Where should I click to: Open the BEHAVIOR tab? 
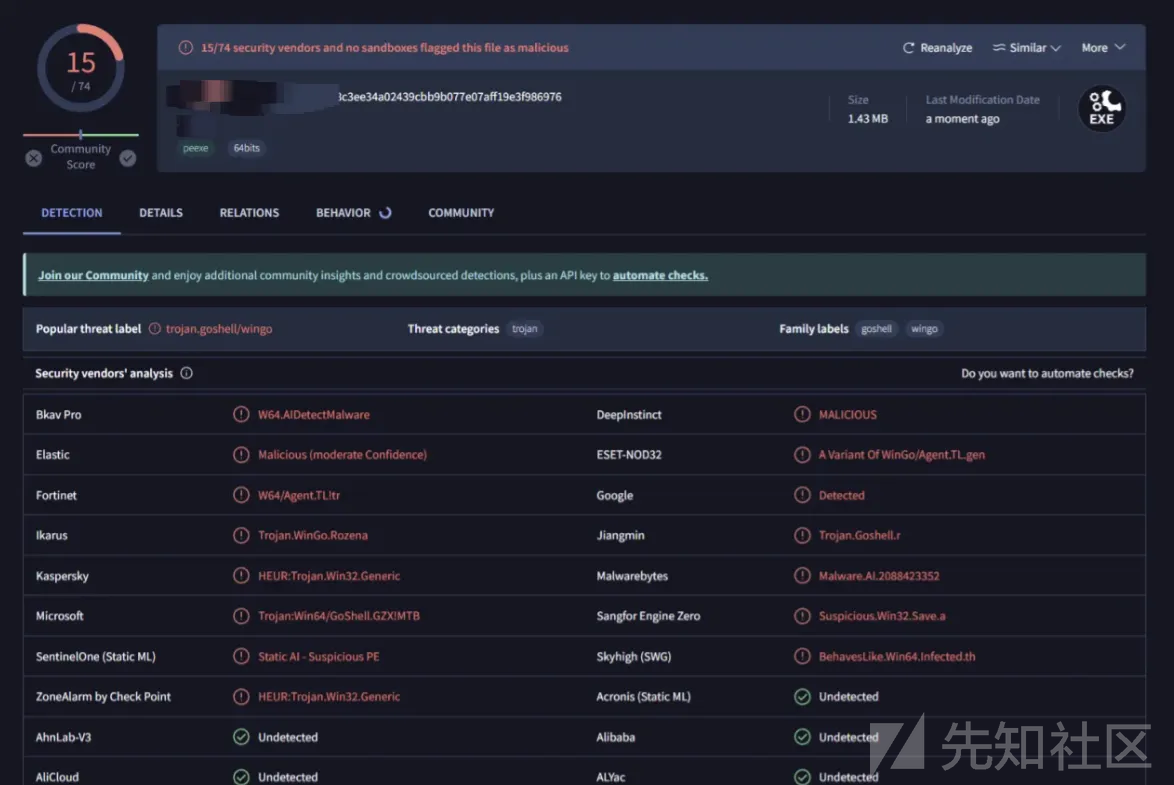tap(343, 213)
